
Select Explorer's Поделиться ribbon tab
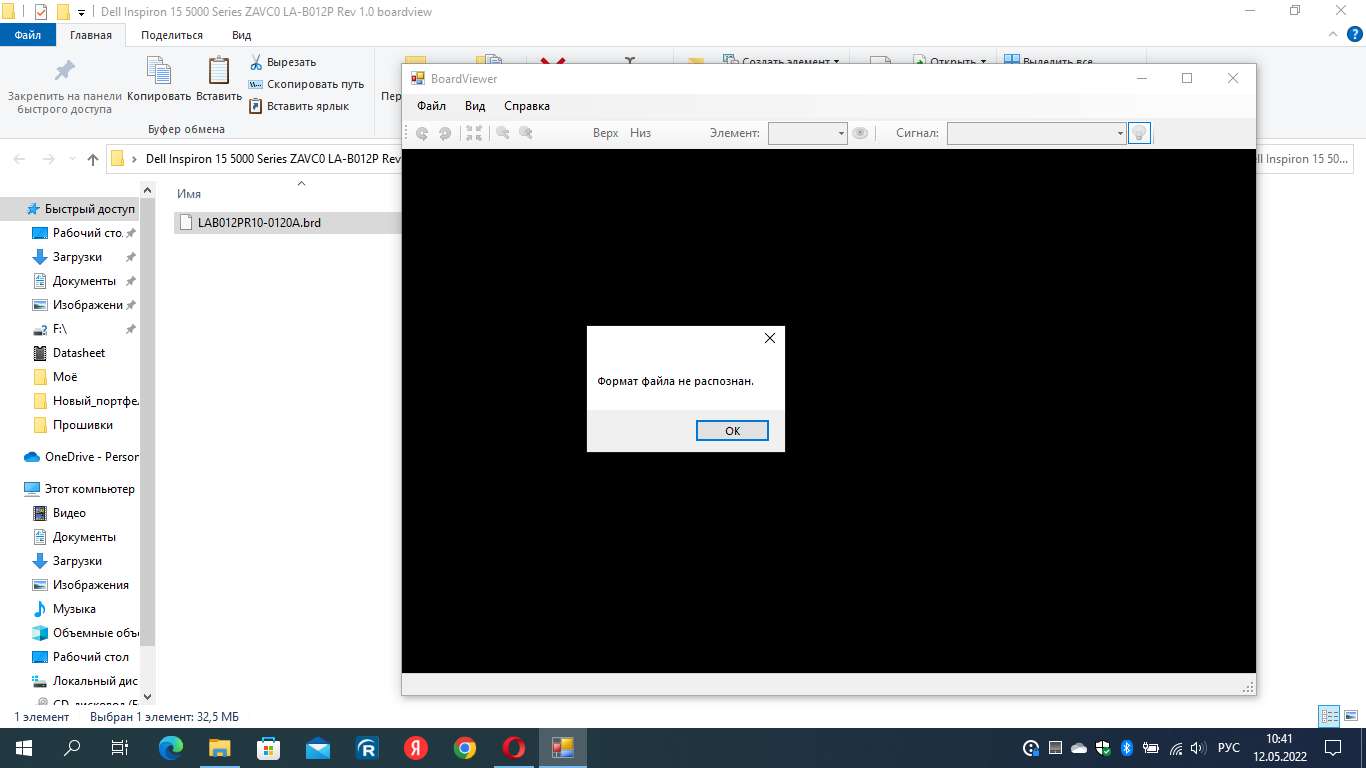[172, 35]
